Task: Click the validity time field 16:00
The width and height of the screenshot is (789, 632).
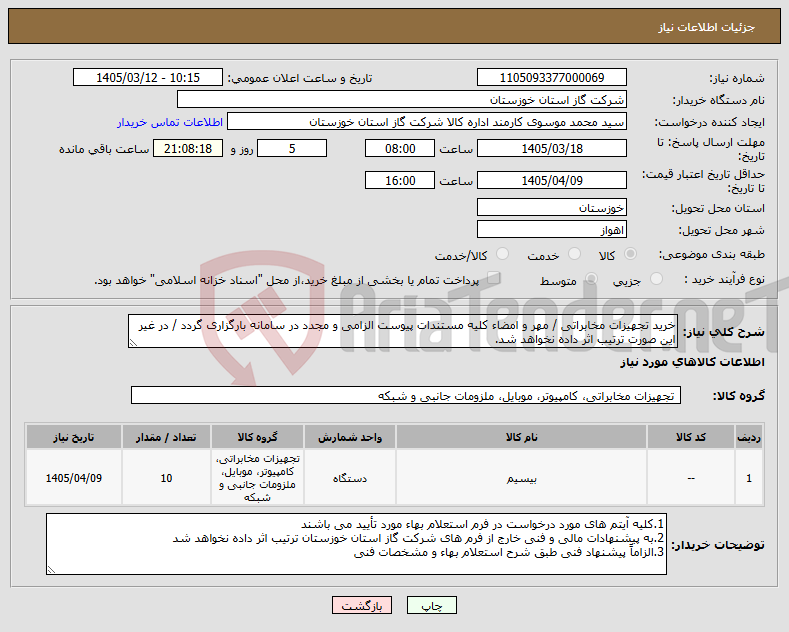Action: click(400, 180)
